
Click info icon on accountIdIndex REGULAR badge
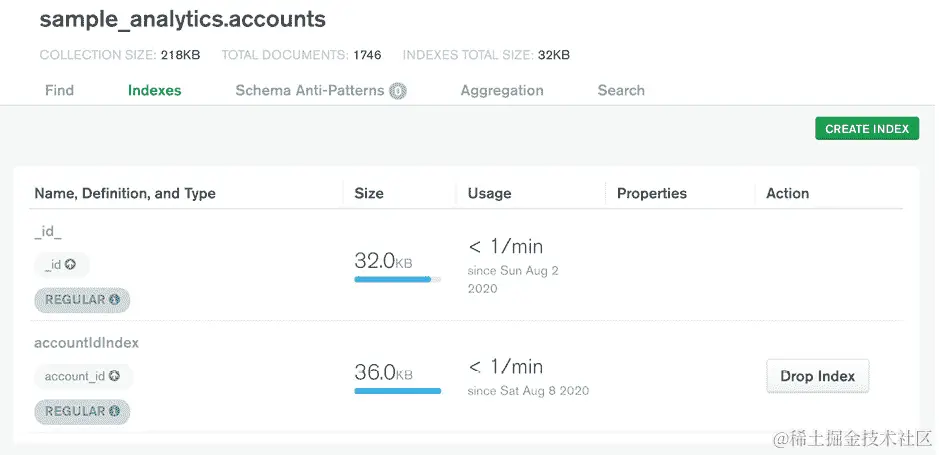pyautogui.click(x=114, y=411)
